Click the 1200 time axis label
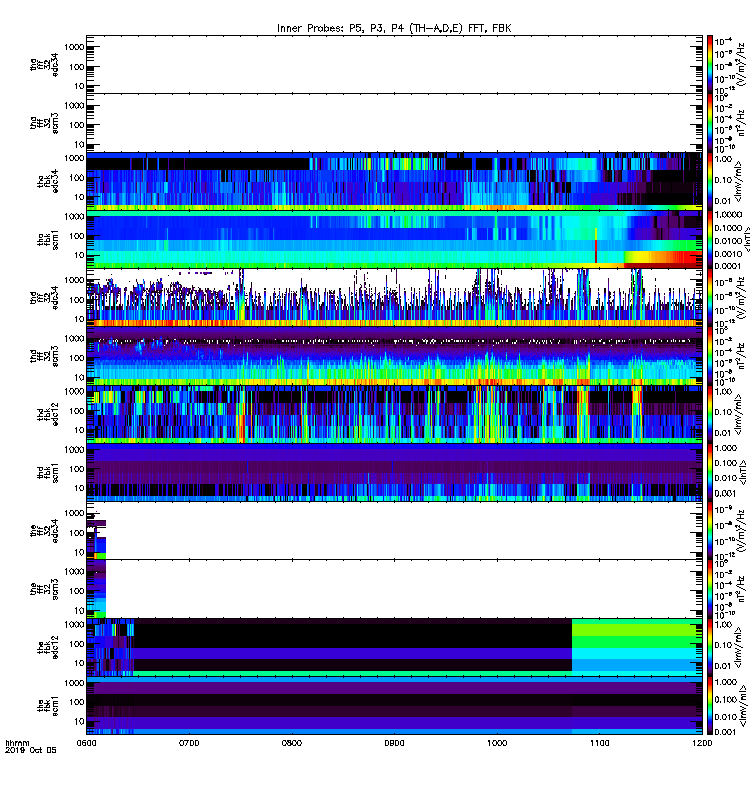The width and height of the screenshot is (750, 800). (x=702, y=743)
